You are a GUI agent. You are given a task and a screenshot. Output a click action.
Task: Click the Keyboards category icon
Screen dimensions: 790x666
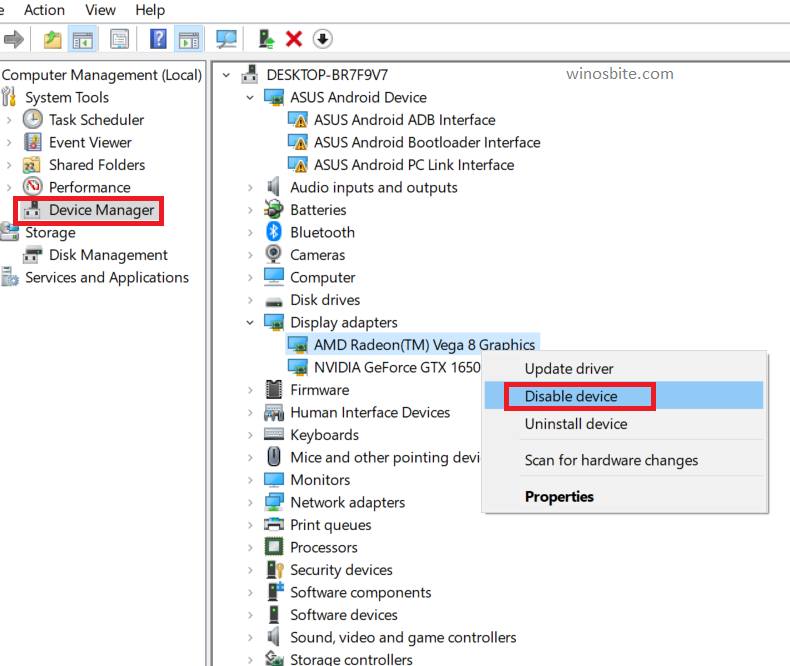[x=274, y=434]
